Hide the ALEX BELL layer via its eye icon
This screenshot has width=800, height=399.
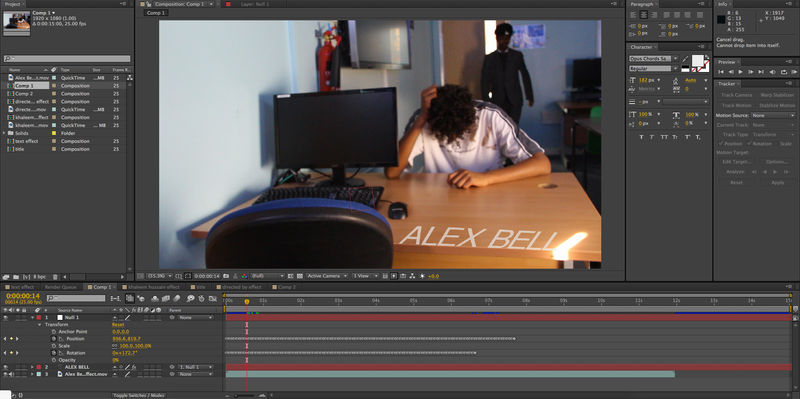pyautogui.click(x=6, y=367)
